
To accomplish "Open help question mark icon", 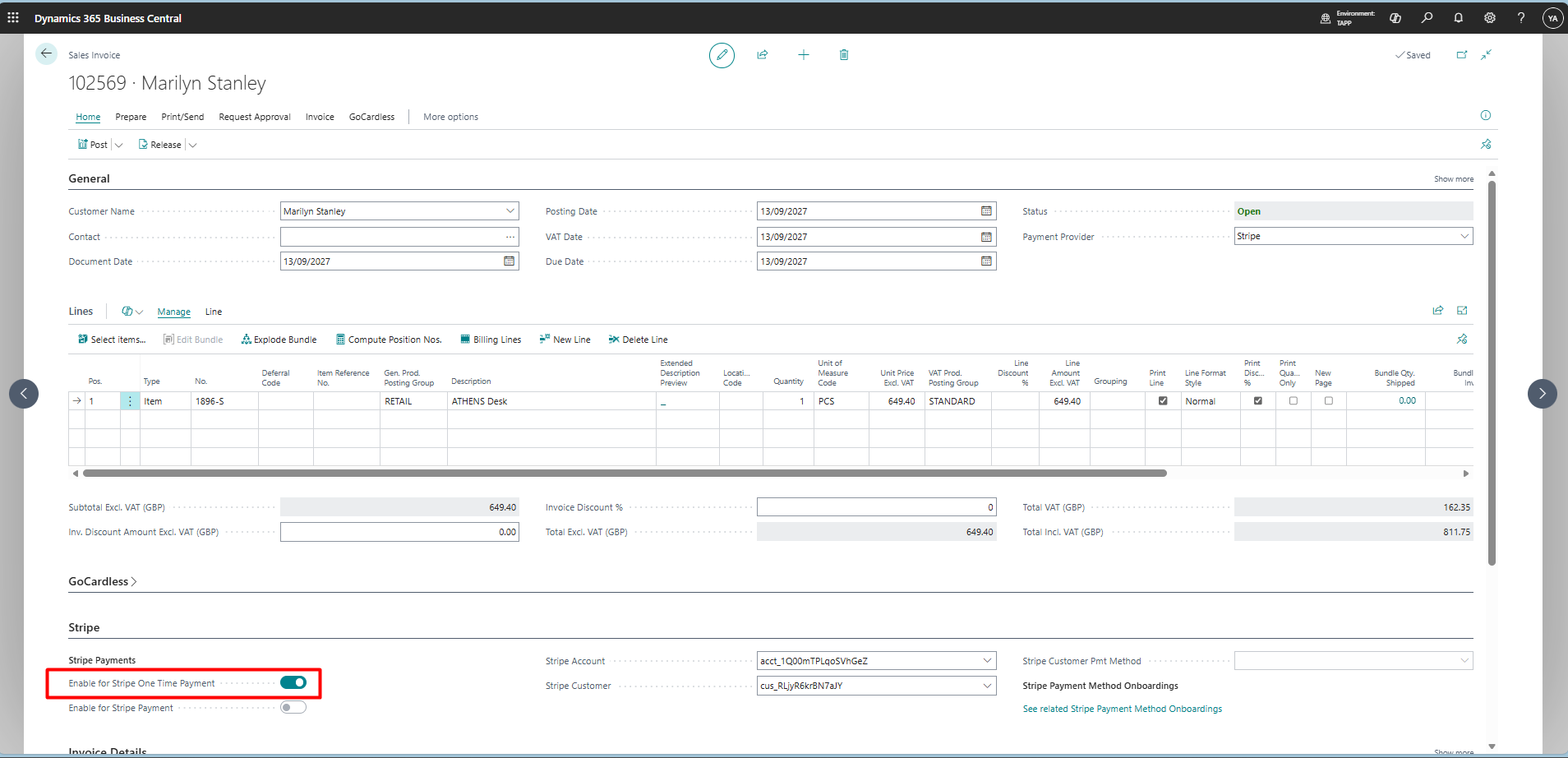I will point(1521,17).
